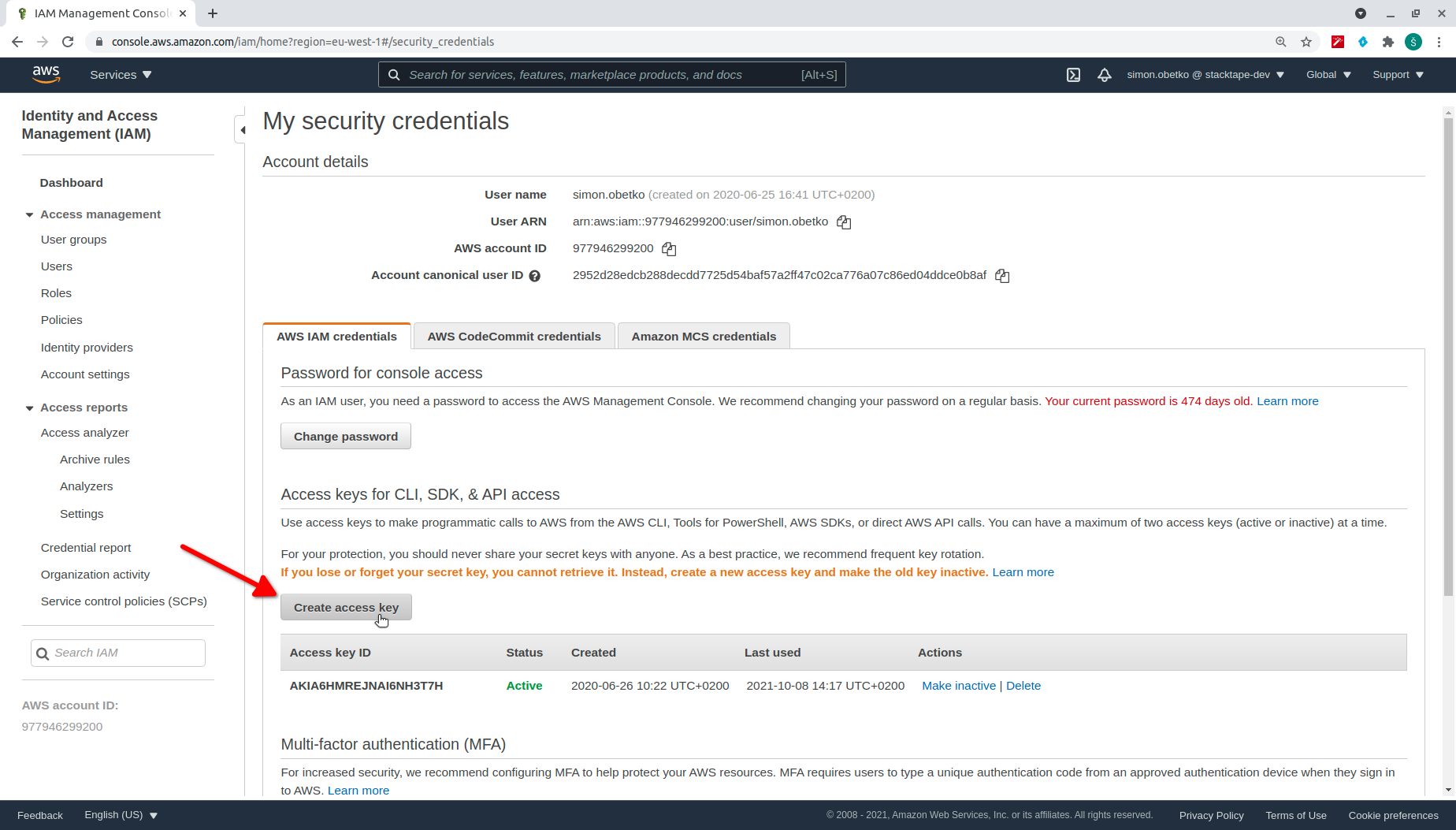Switch to Amazon MCS credentials tab

(x=704, y=337)
